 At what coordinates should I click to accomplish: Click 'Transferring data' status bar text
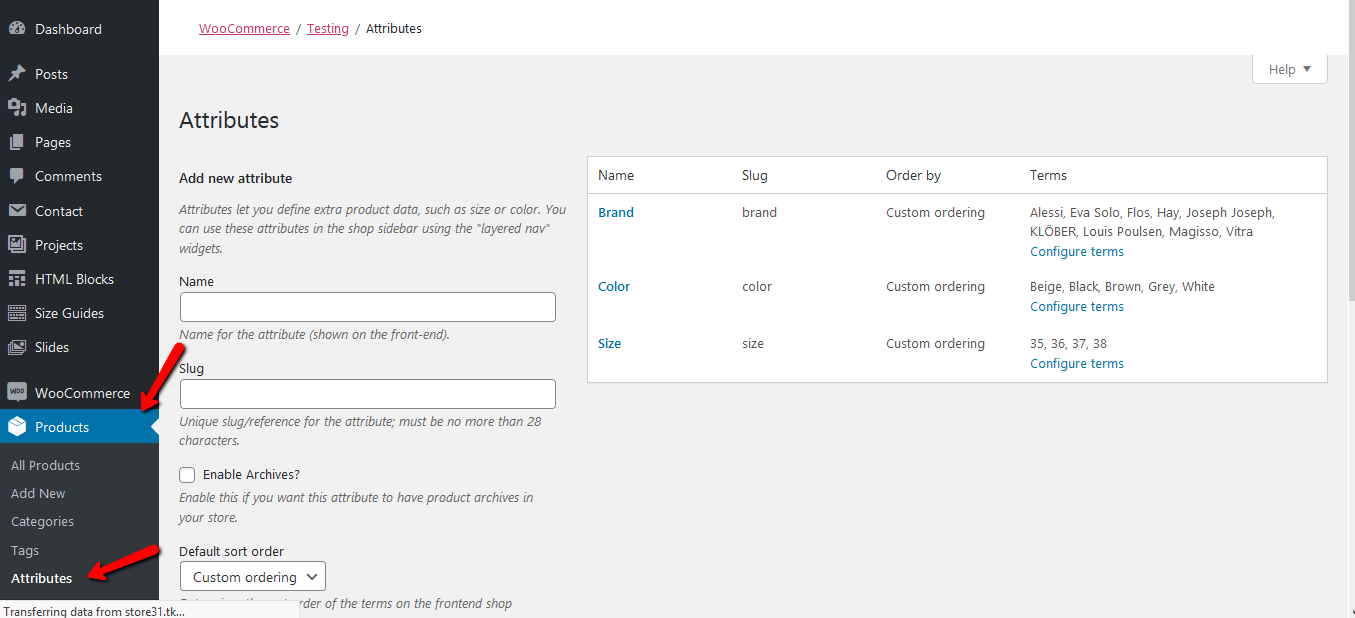pos(94,611)
